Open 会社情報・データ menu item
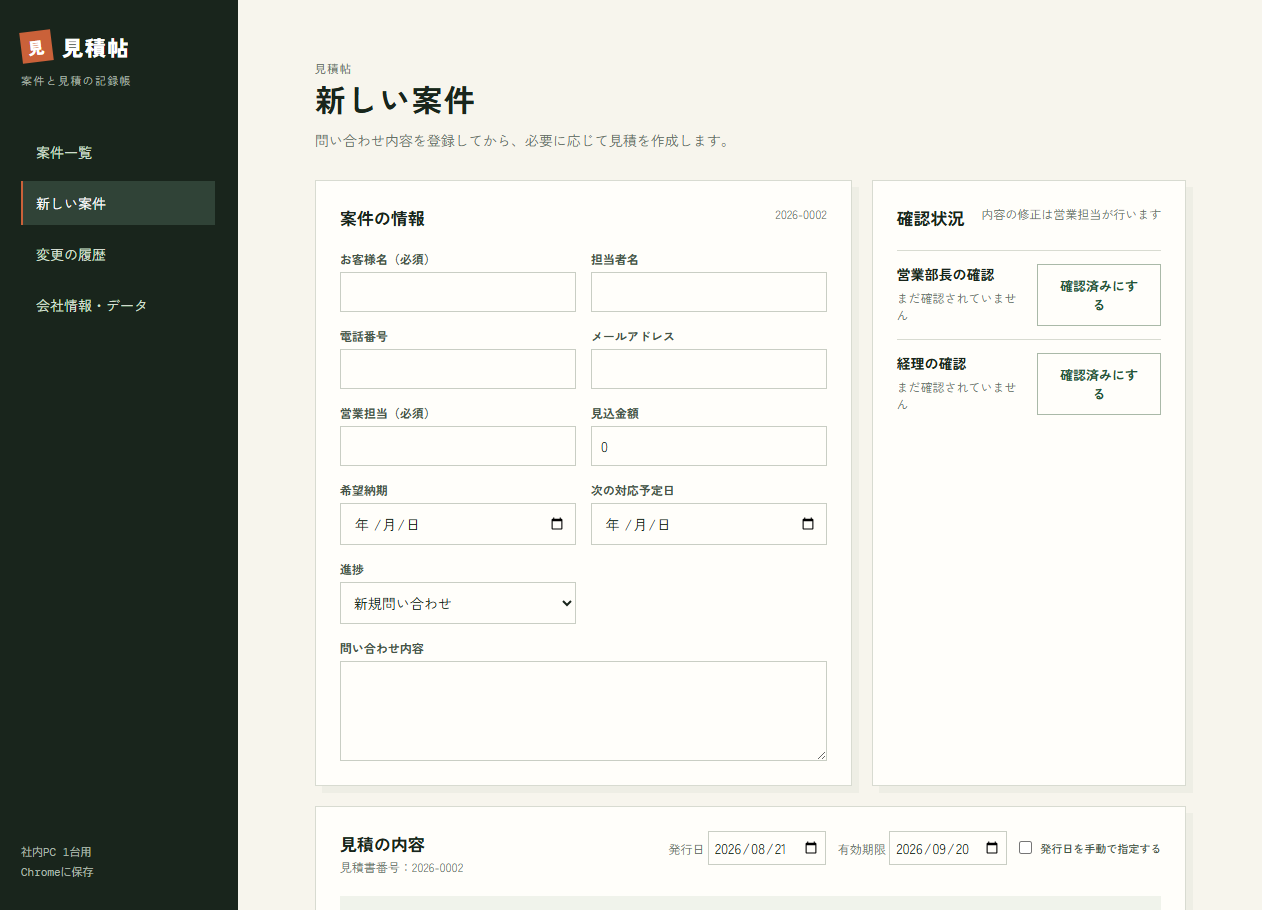The height and width of the screenshot is (910, 1262). (118, 305)
